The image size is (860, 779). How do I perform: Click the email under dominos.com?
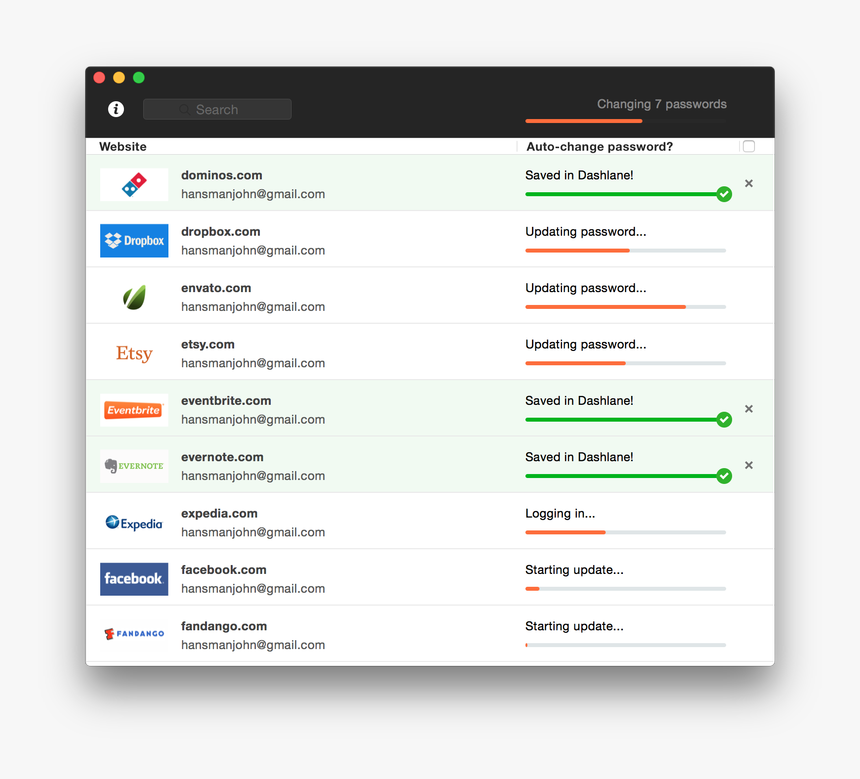click(253, 194)
